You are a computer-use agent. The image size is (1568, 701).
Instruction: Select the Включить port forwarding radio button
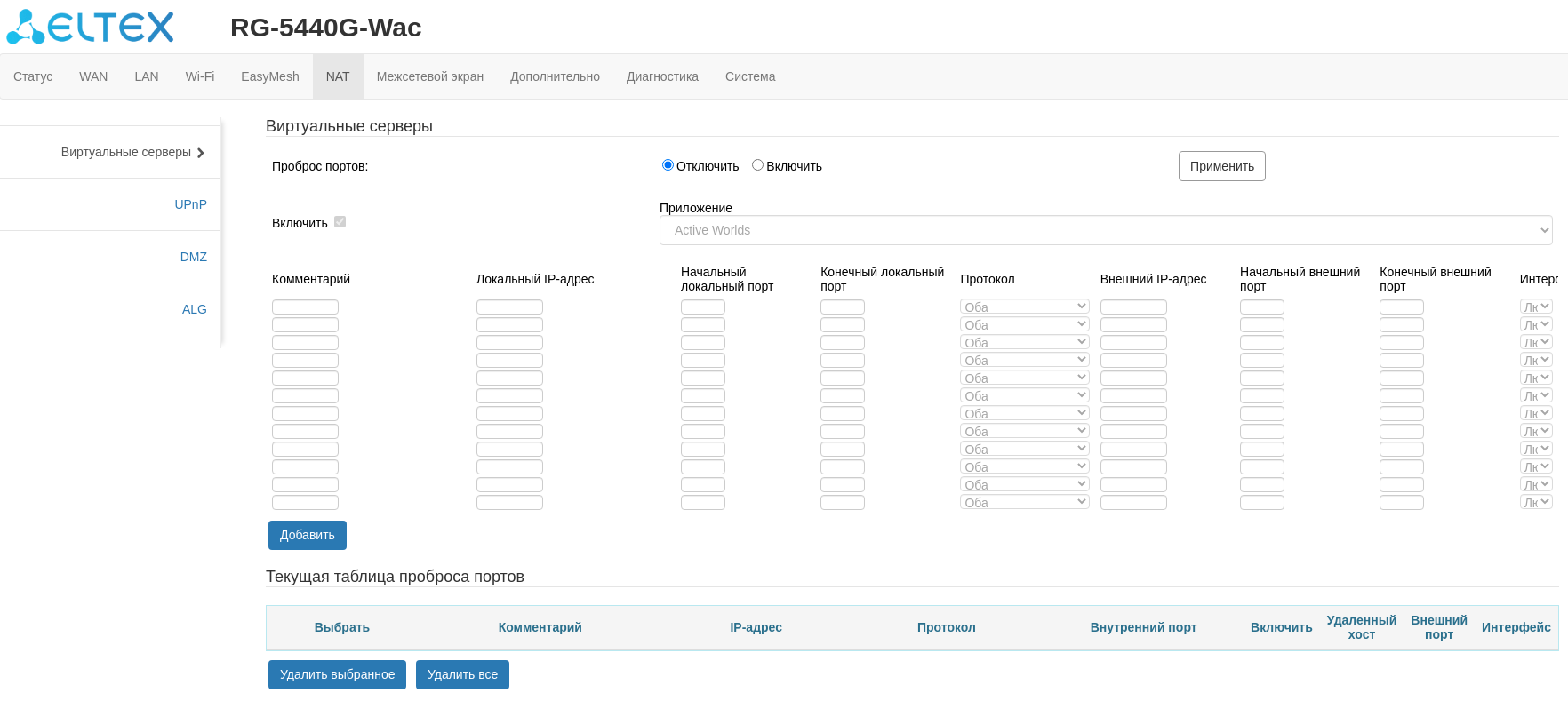[x=757, y=165]
